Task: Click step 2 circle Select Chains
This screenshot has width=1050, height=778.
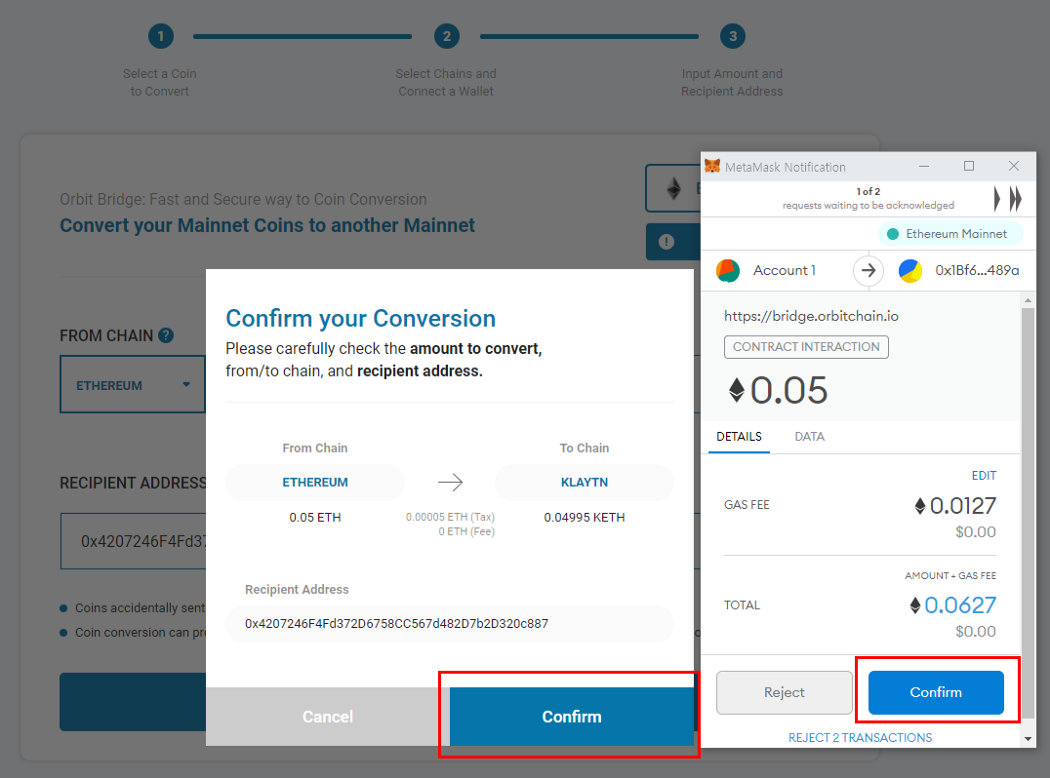Action: pyautogui.click(x=447, y=36)
